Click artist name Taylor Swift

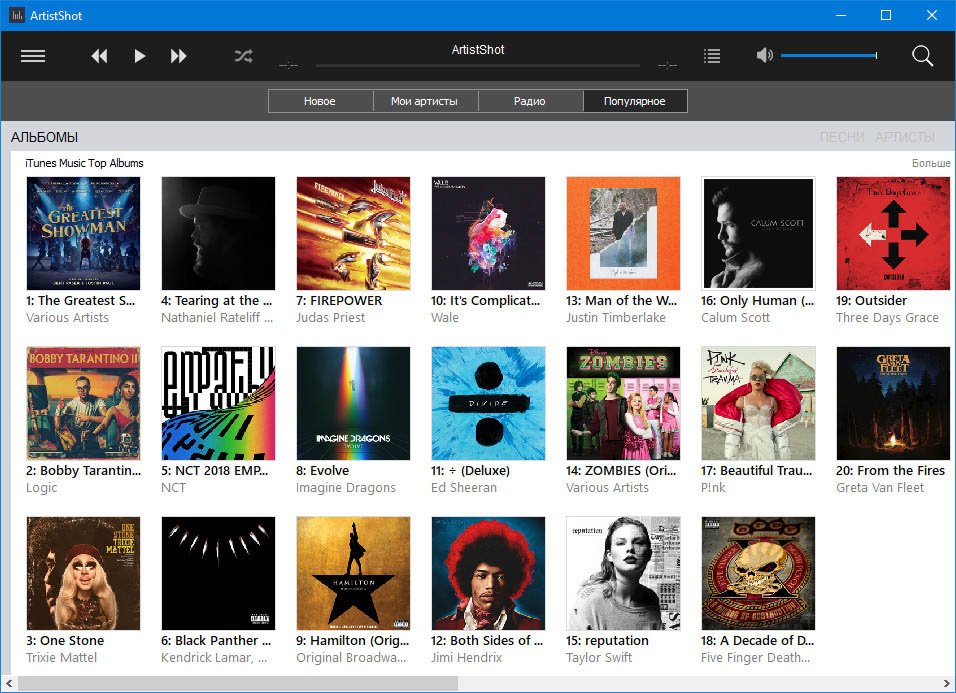pyautogui.click(x=599, y=658)
